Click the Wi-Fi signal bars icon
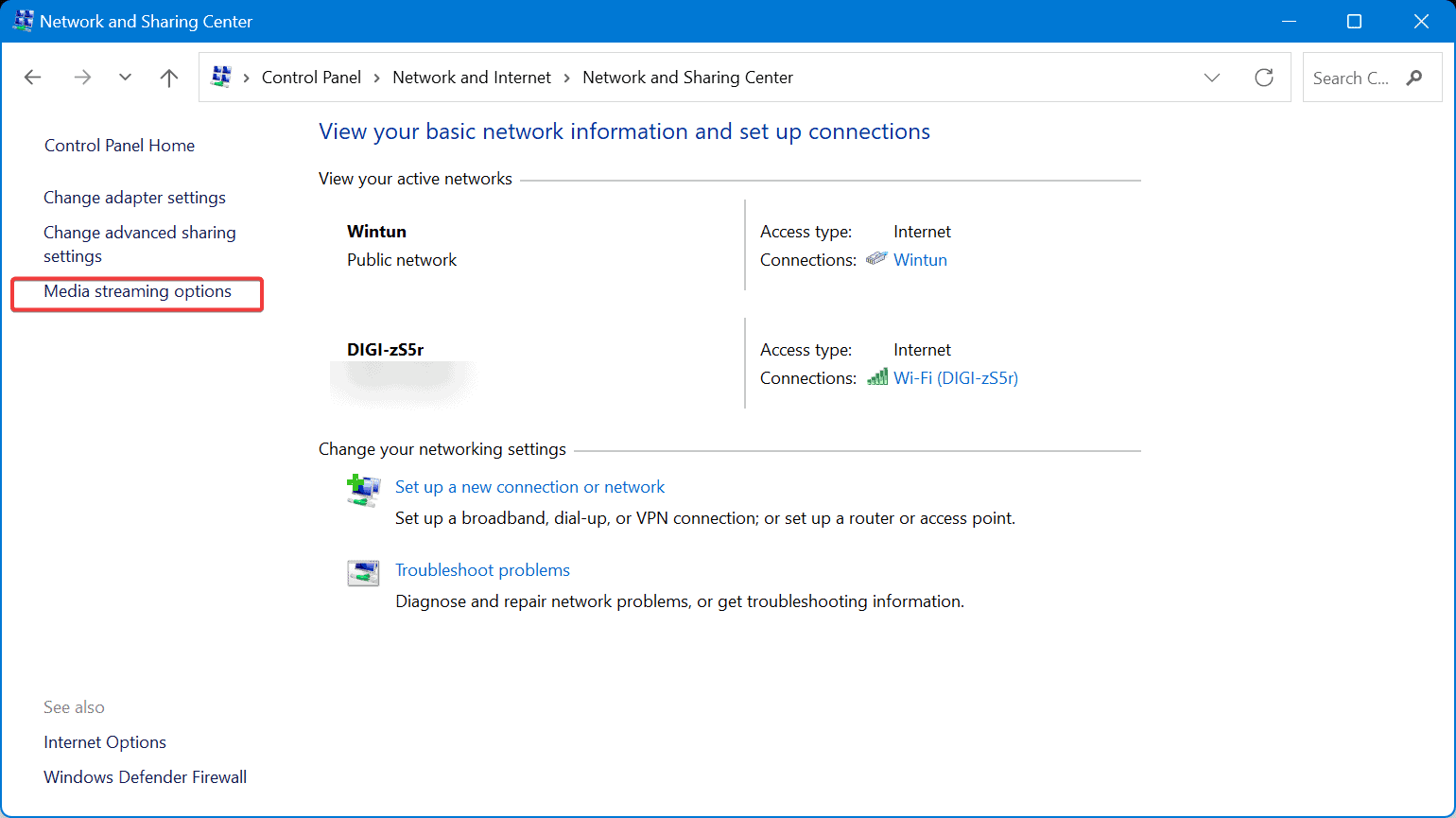1456x818 pixels. (x=877, y=377)
